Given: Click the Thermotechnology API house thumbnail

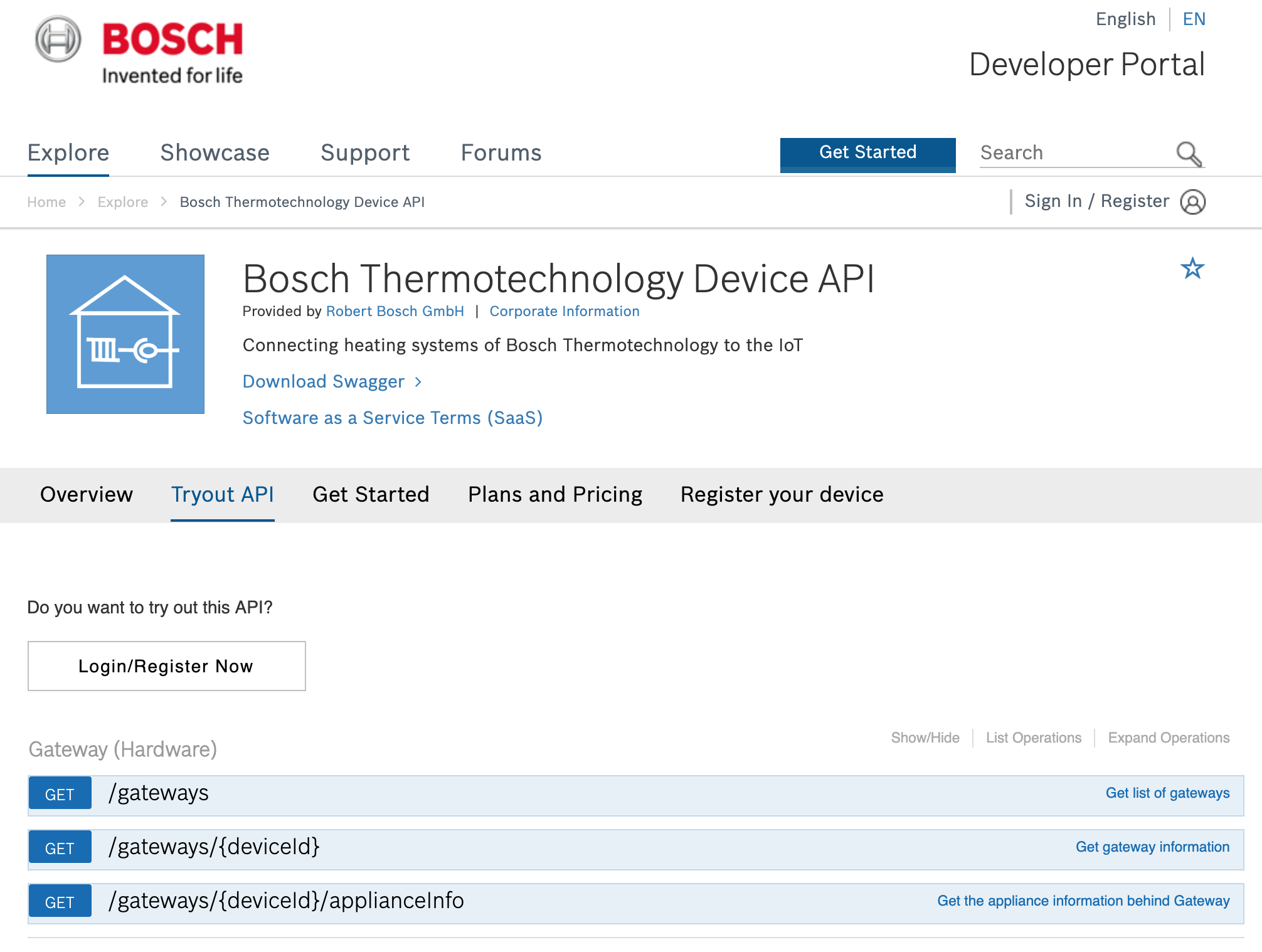Looking at the screenshot, I should (125, 334).
